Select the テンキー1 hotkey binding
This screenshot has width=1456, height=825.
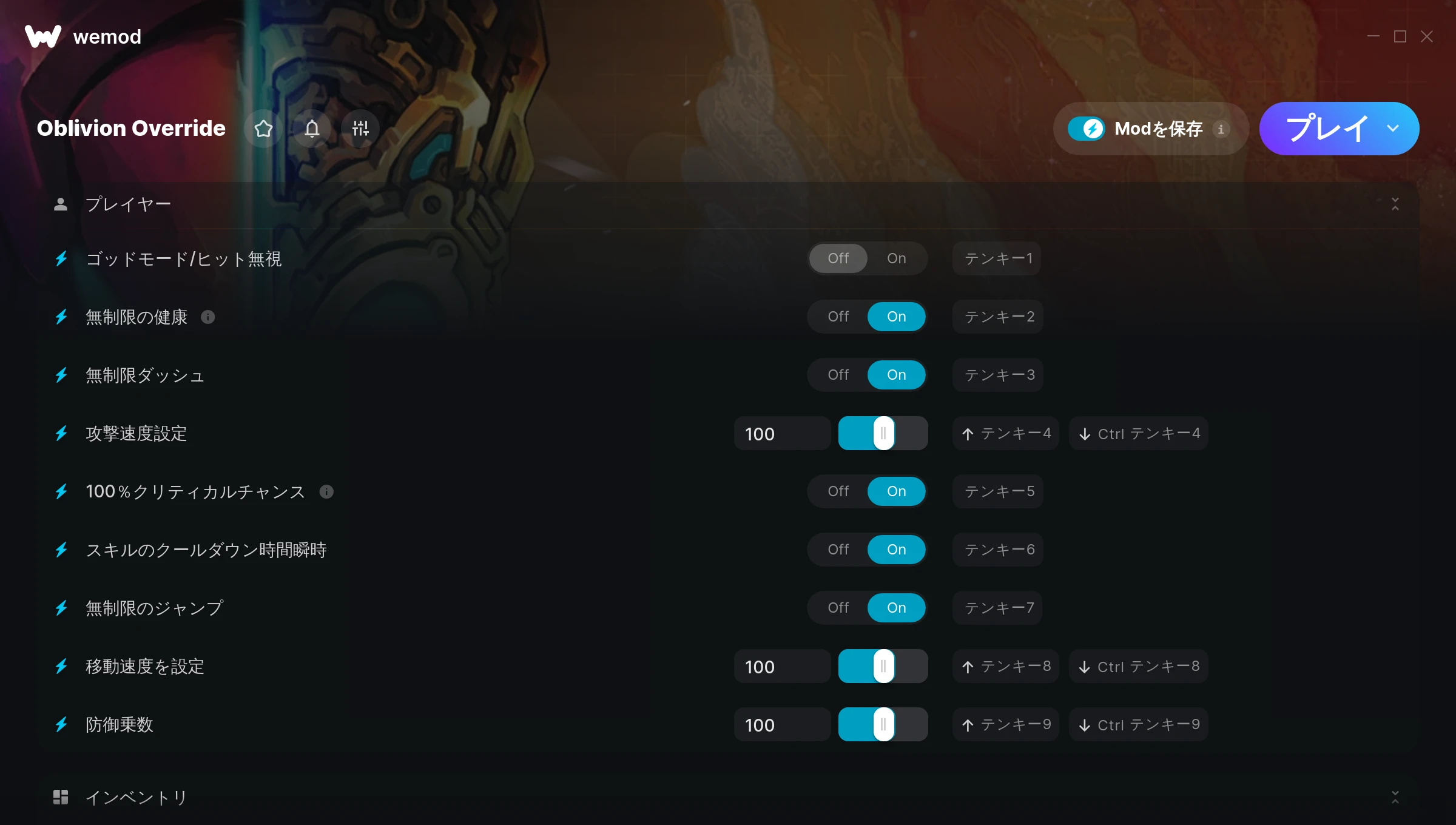997,258
